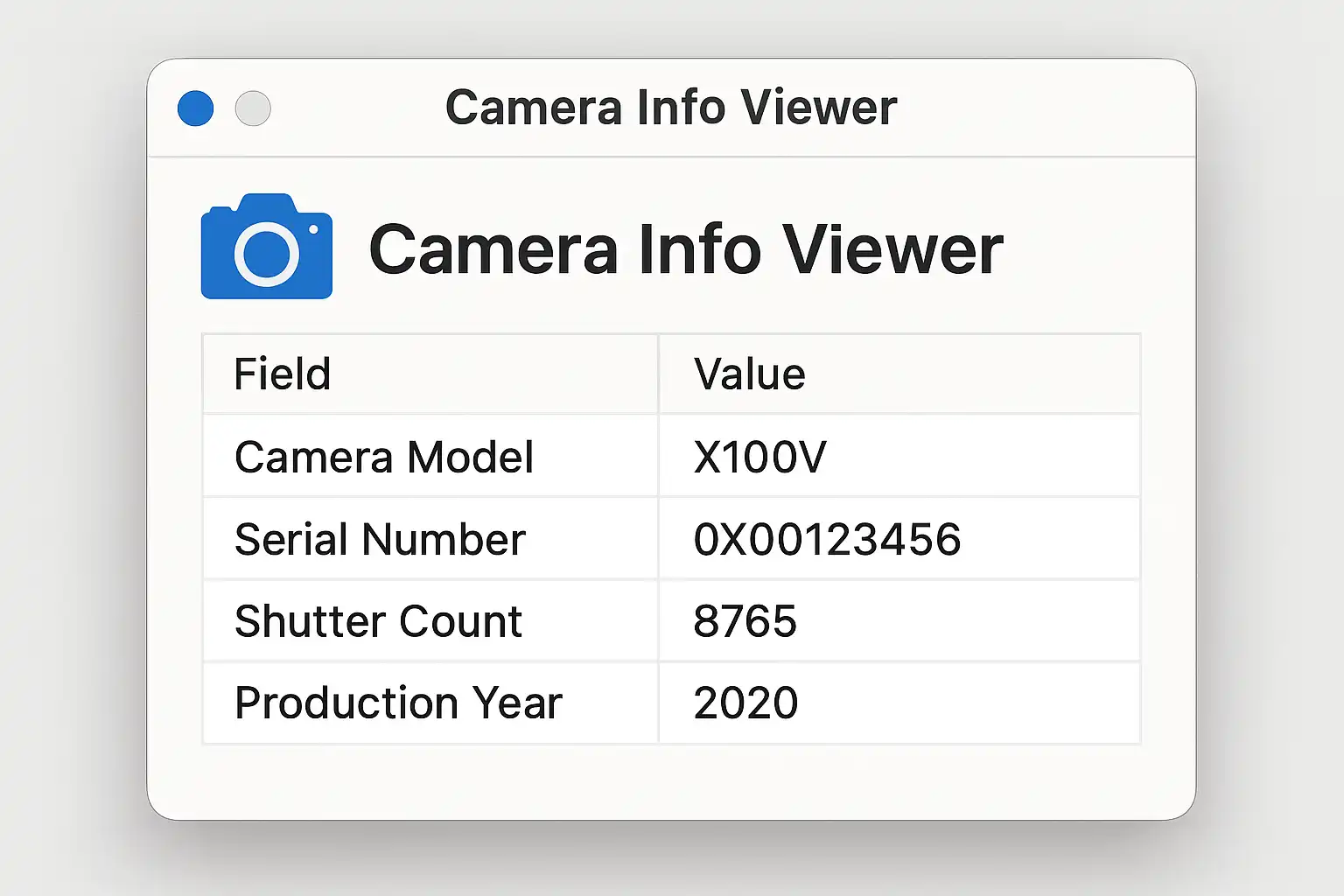Screen dimensions: 1344x896
Task: Click the empty area below the table
Action: coord(671,780)
